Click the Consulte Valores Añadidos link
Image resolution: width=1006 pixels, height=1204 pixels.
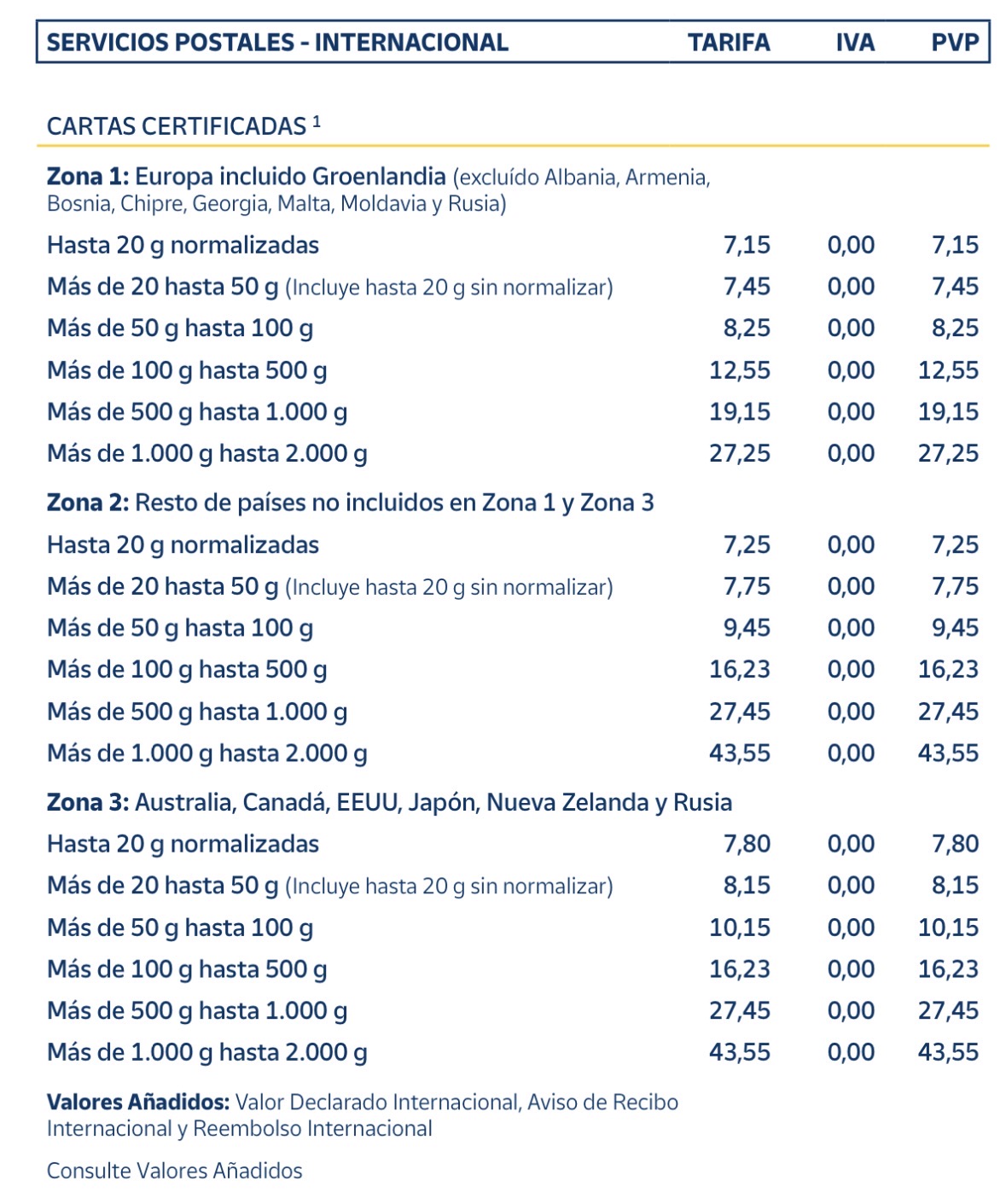[174, 1170]
